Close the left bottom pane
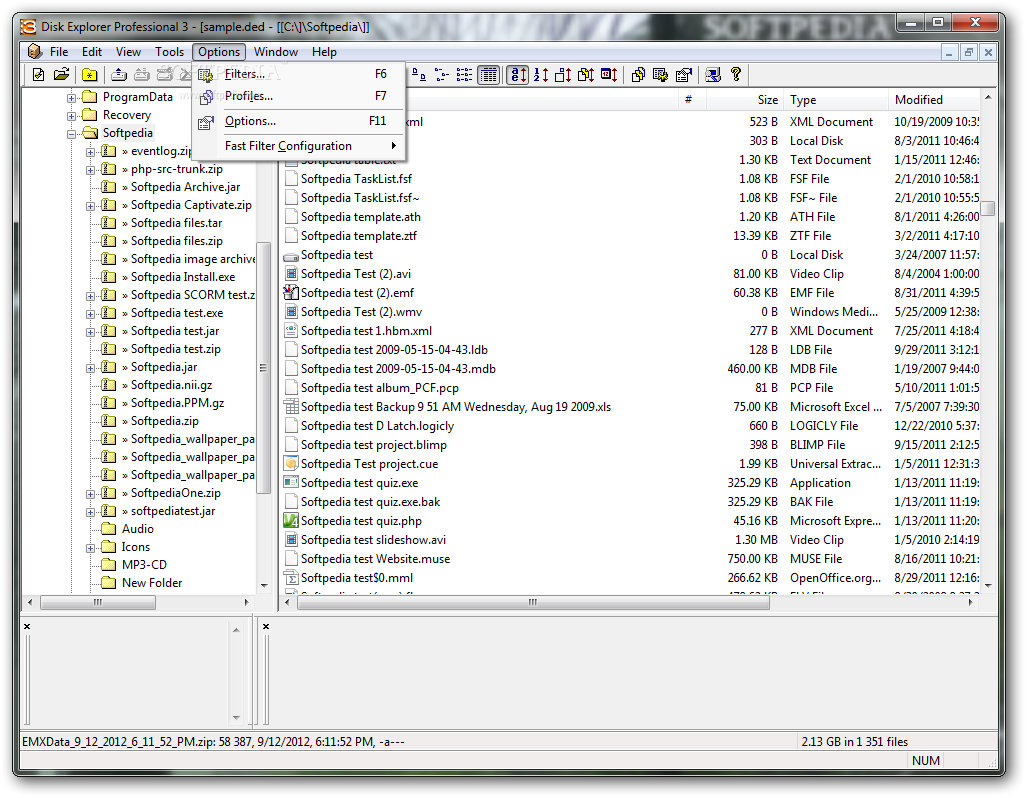1026x797 pixels. point(27,626)
